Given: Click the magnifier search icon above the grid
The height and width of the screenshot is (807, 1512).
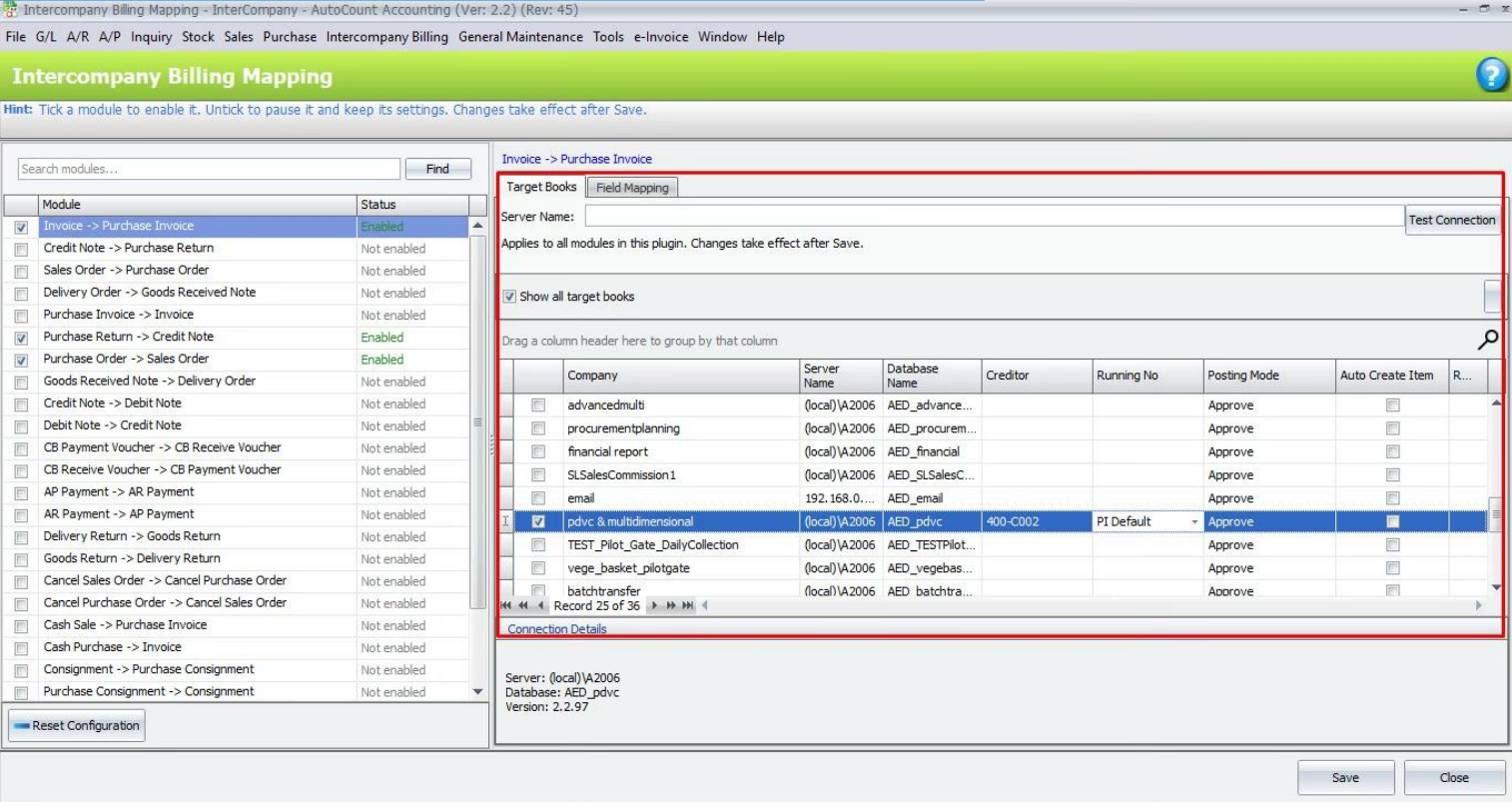Looking at the screenshot, I should coord(1487,341).
